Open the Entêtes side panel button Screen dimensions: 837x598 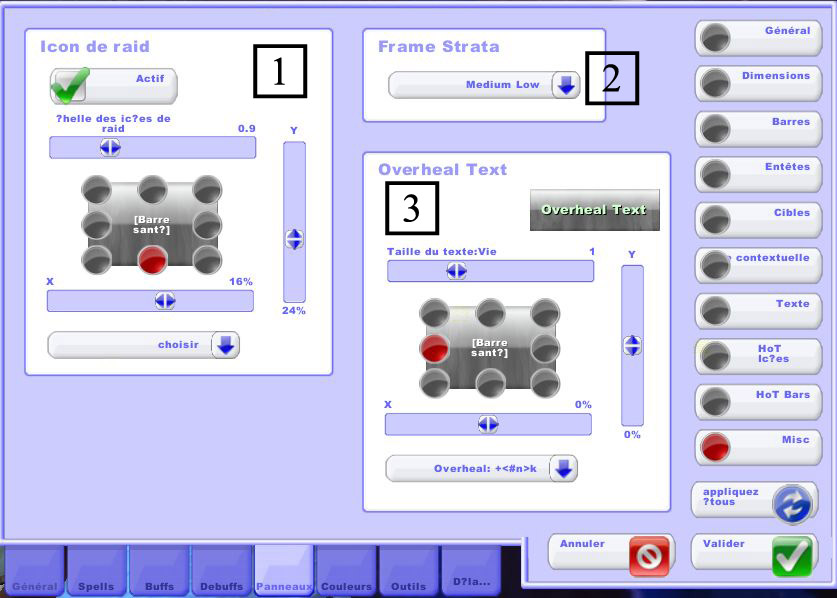click(x=758, y=175)
